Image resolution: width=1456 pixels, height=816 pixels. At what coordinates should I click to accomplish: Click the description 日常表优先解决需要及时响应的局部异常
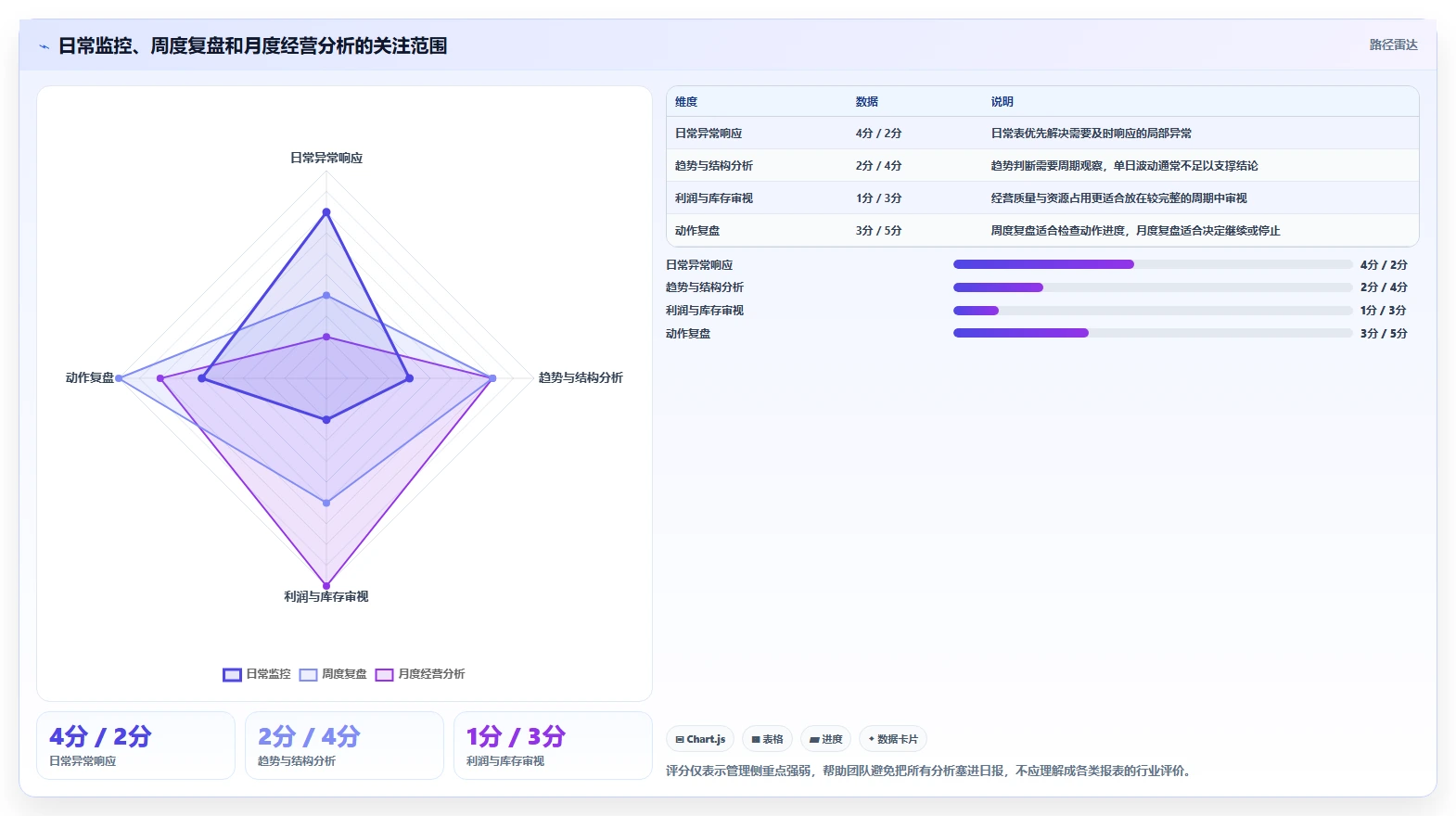point(1092,134)
